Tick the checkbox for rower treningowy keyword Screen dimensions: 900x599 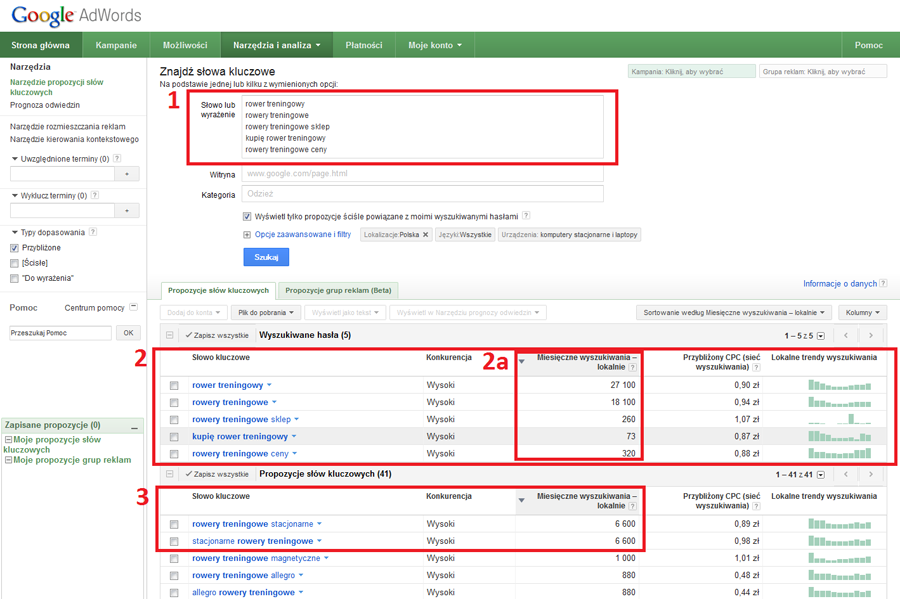click(x=174, y=386)
